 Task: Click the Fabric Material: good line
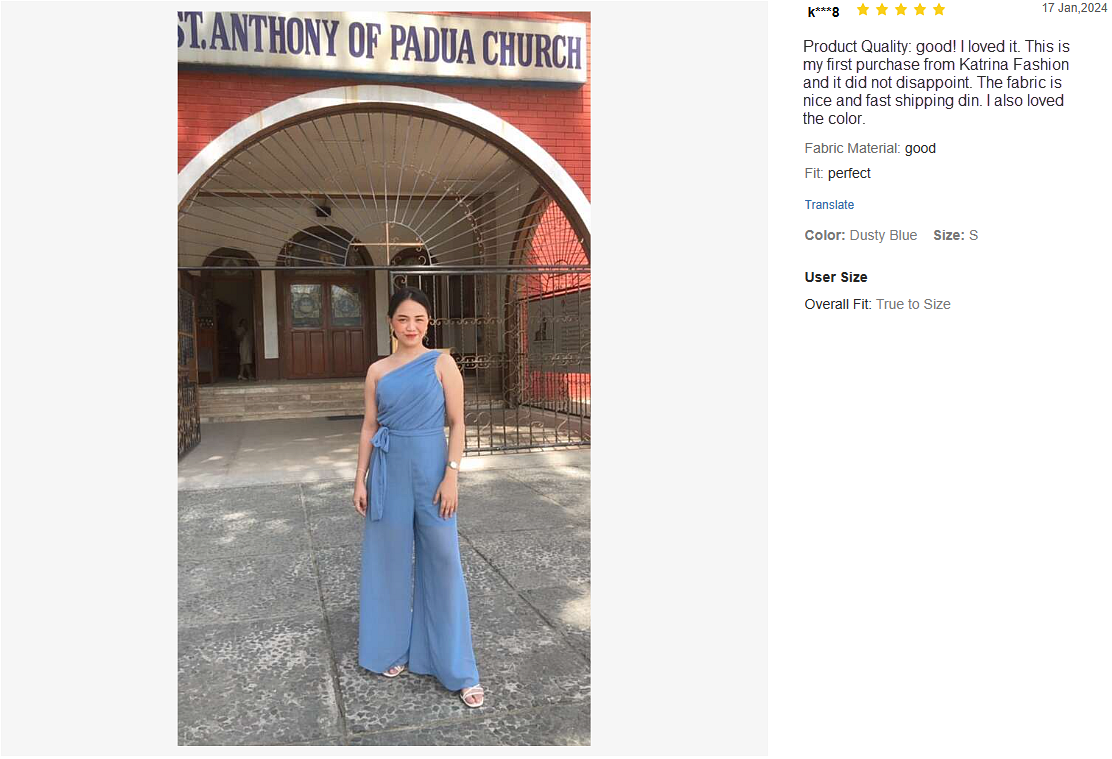point(870,148)
